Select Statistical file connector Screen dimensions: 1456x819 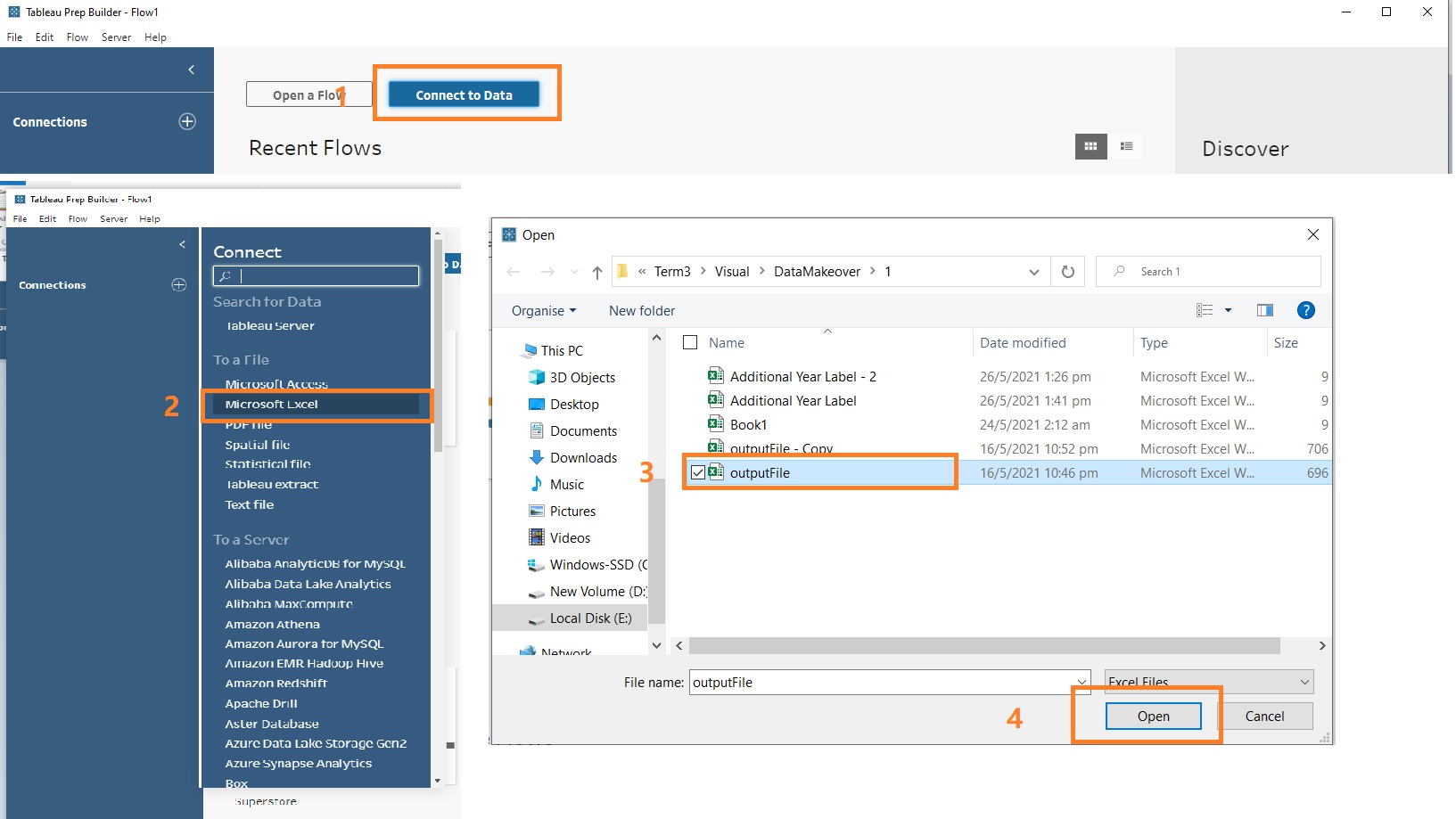[x=267, y=464]
